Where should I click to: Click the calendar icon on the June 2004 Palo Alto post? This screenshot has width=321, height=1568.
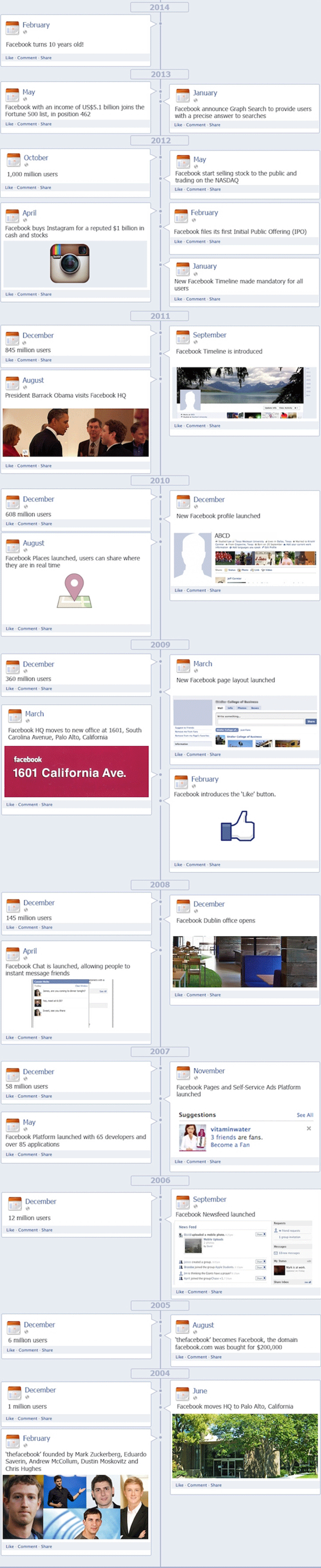(x=183, y=1394)
